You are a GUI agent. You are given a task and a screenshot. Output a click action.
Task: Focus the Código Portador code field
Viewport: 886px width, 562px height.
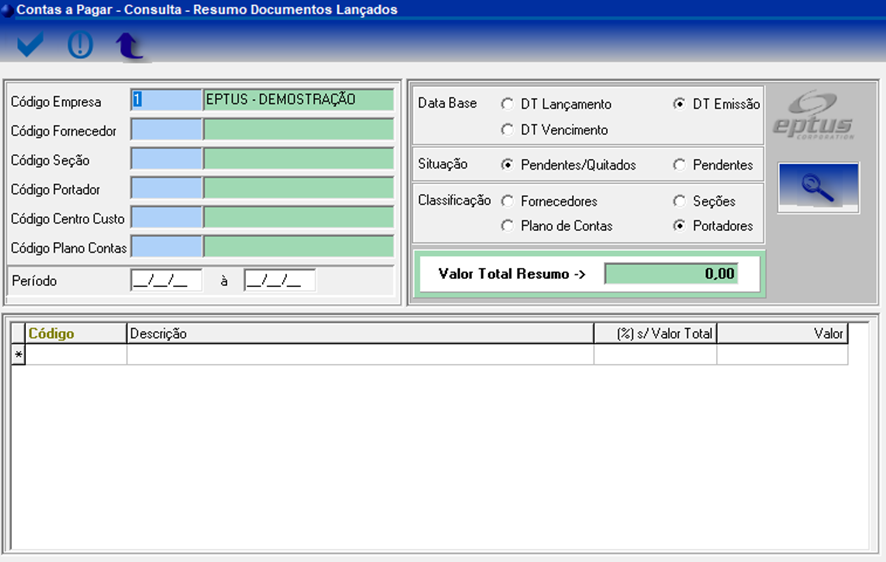[x=166, y=189]
